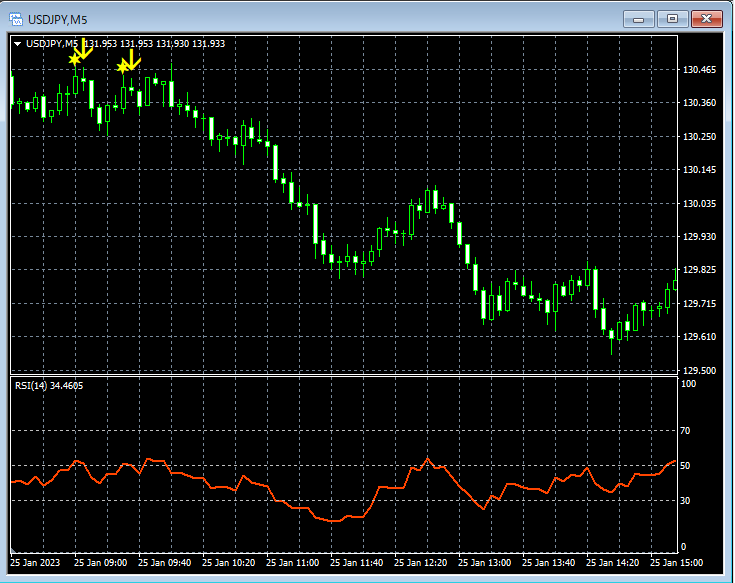Click the 25 Jan 09:40 time label
The image size is (735, 583).
coord(165,562)
